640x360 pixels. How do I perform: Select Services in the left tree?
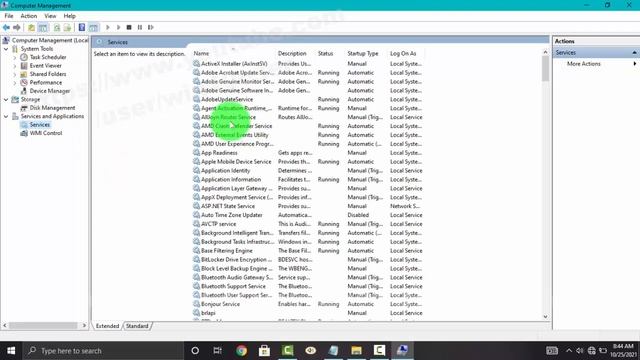pos(40,124)
